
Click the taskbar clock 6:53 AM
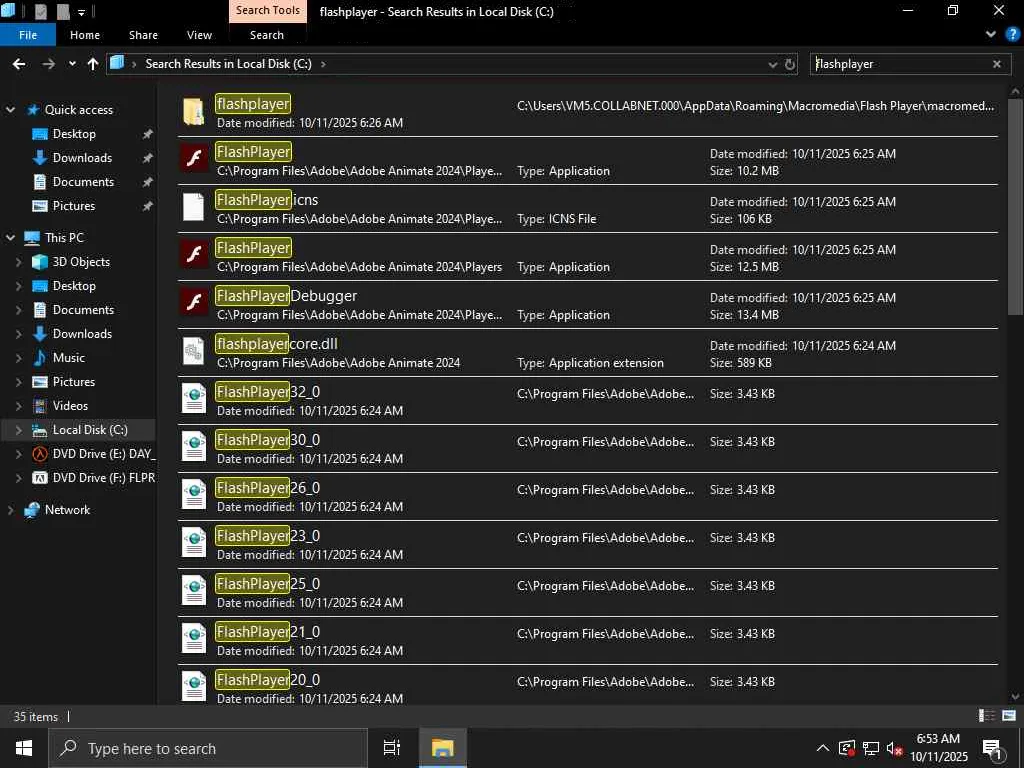[x=938, y=748]
